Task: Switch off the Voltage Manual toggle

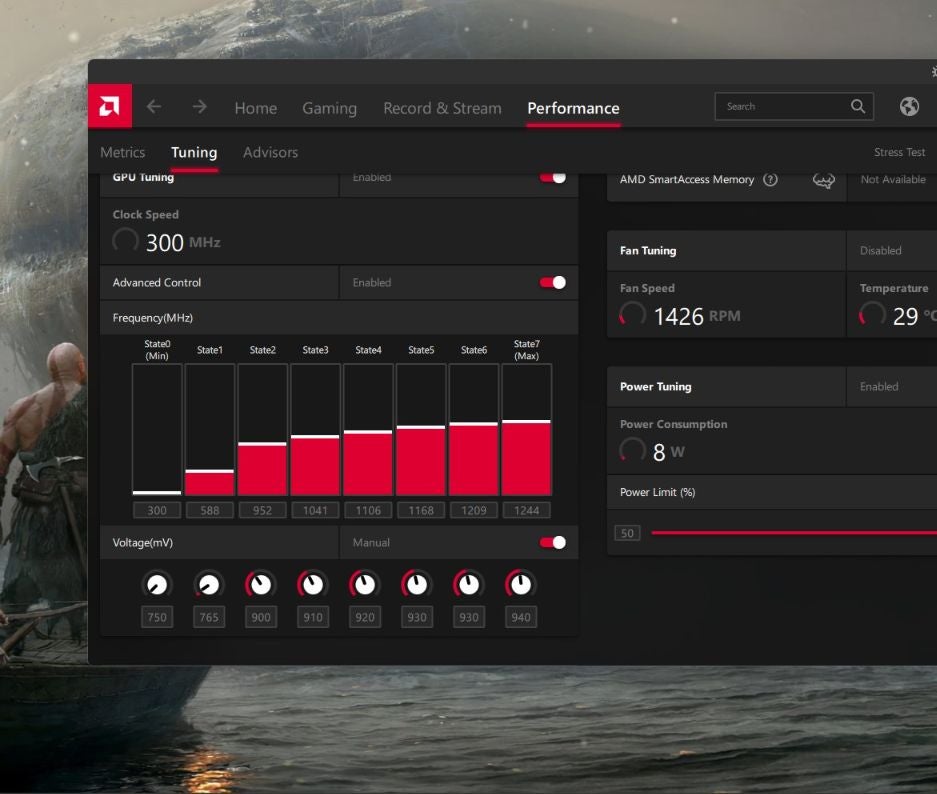Action: (553, 543)
